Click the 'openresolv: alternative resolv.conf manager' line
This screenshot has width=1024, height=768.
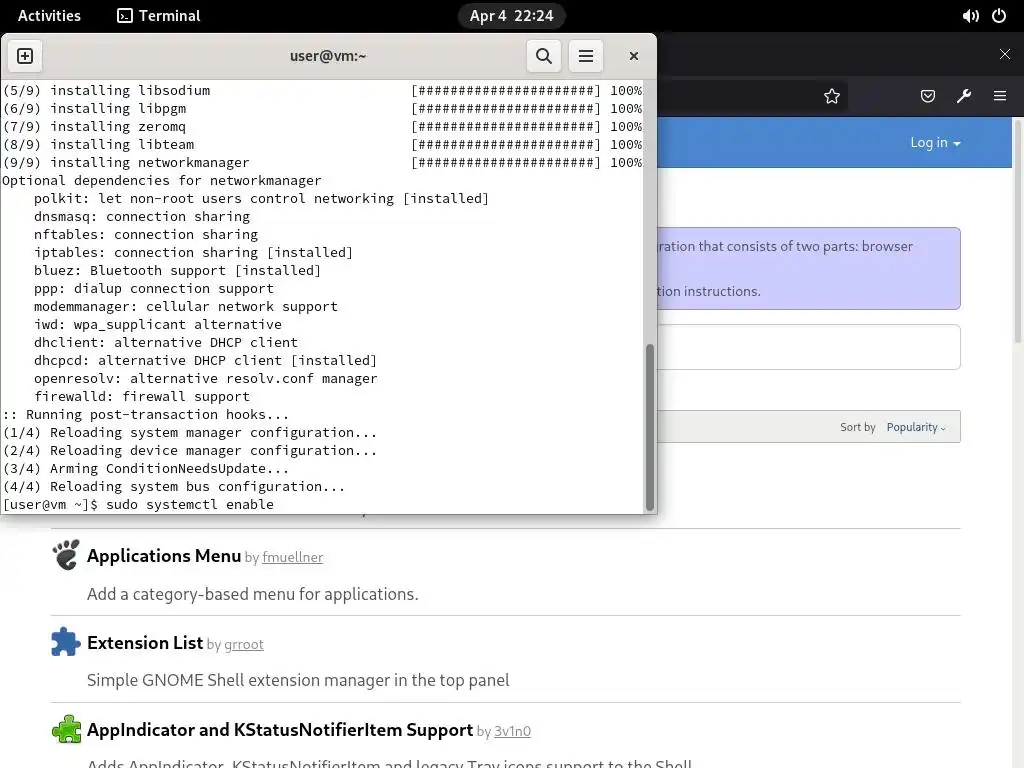pyautogui.click(x=206, y=378)
